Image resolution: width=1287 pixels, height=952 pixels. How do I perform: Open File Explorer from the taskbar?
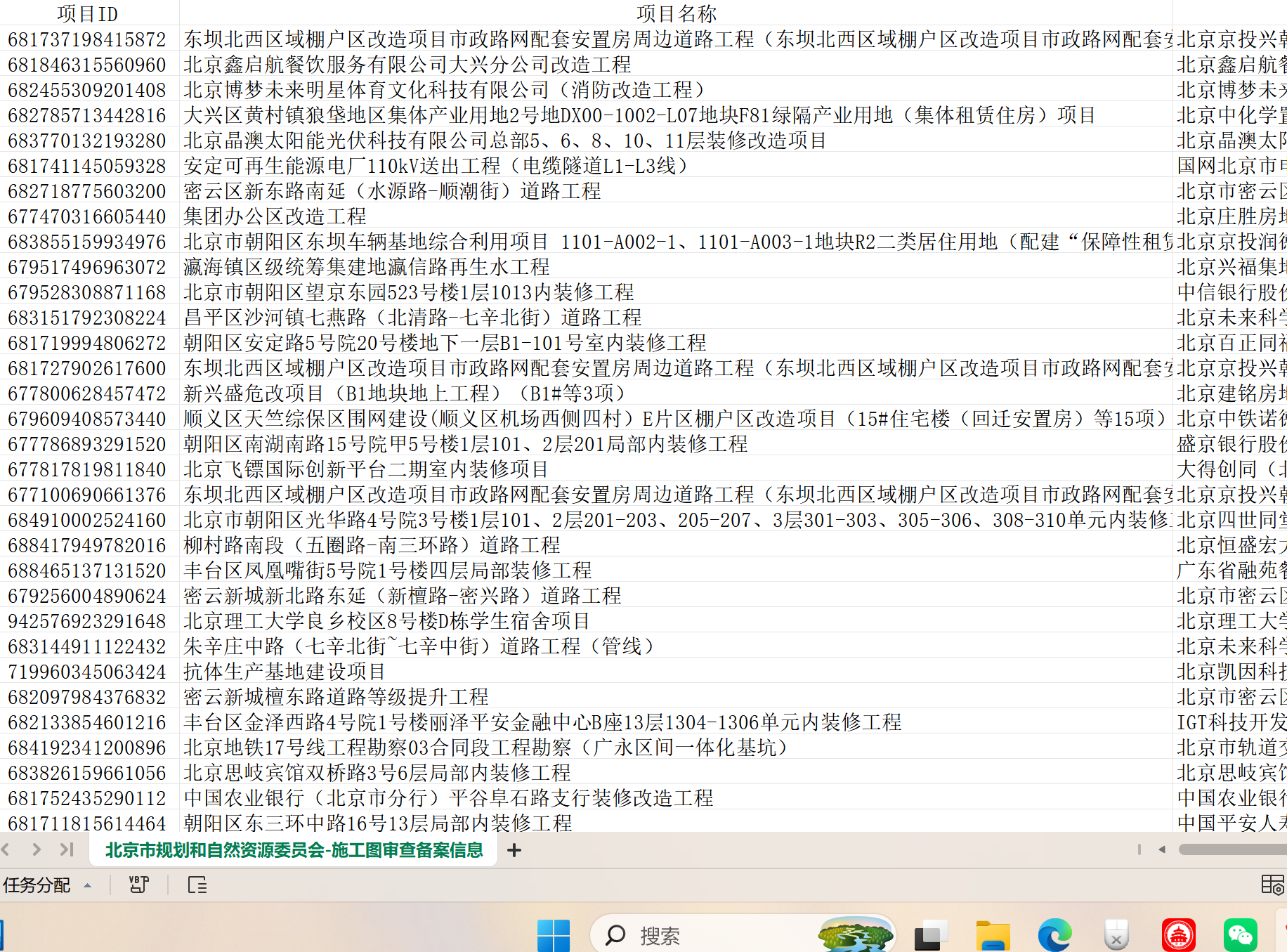pos(993,935)
